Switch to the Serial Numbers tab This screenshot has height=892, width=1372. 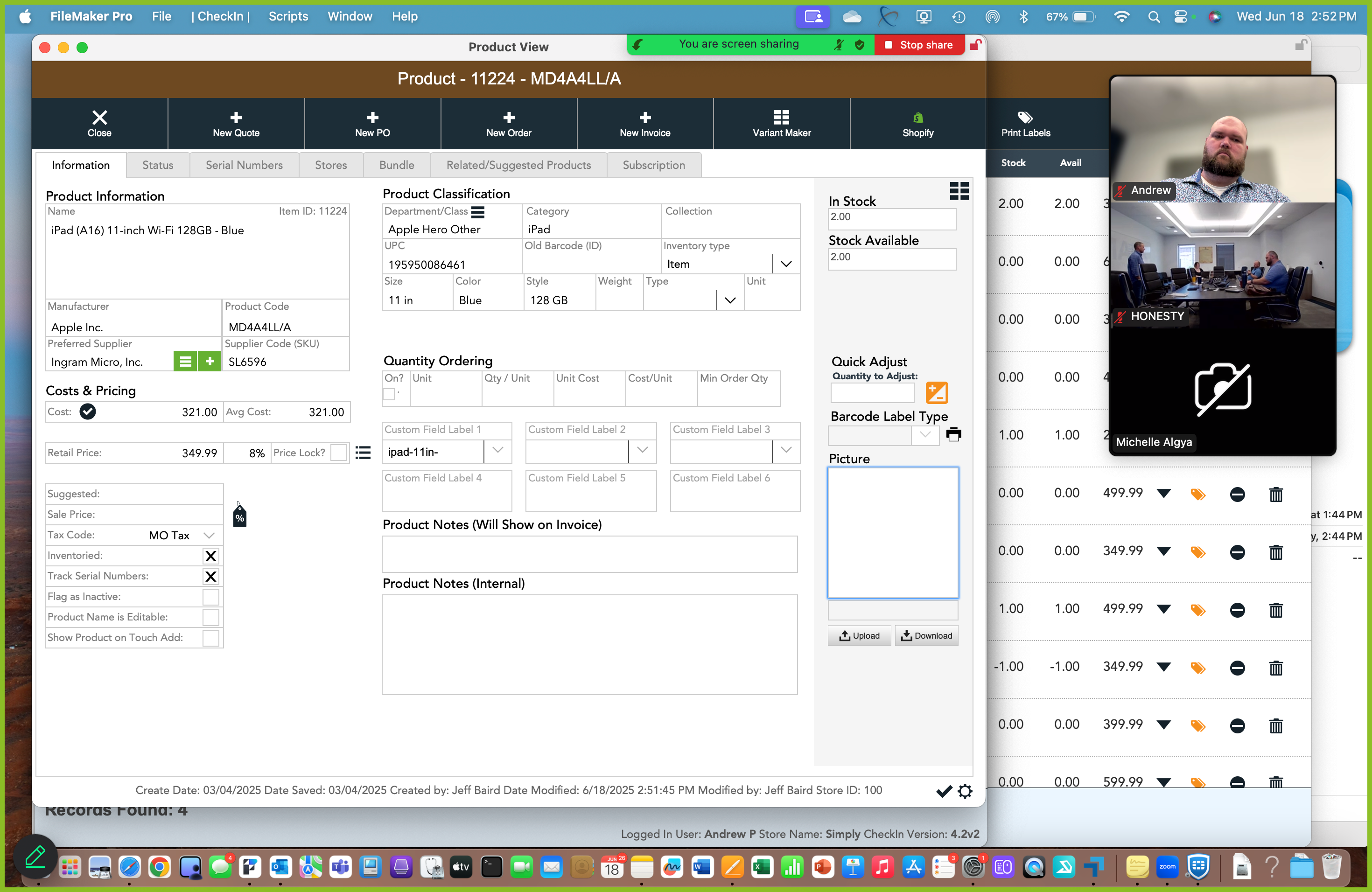pyautogui.click(x=244, y=165)
